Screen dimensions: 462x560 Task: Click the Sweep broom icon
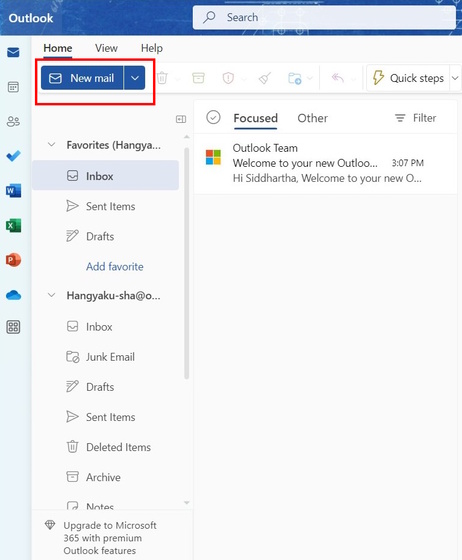(265, 78)
